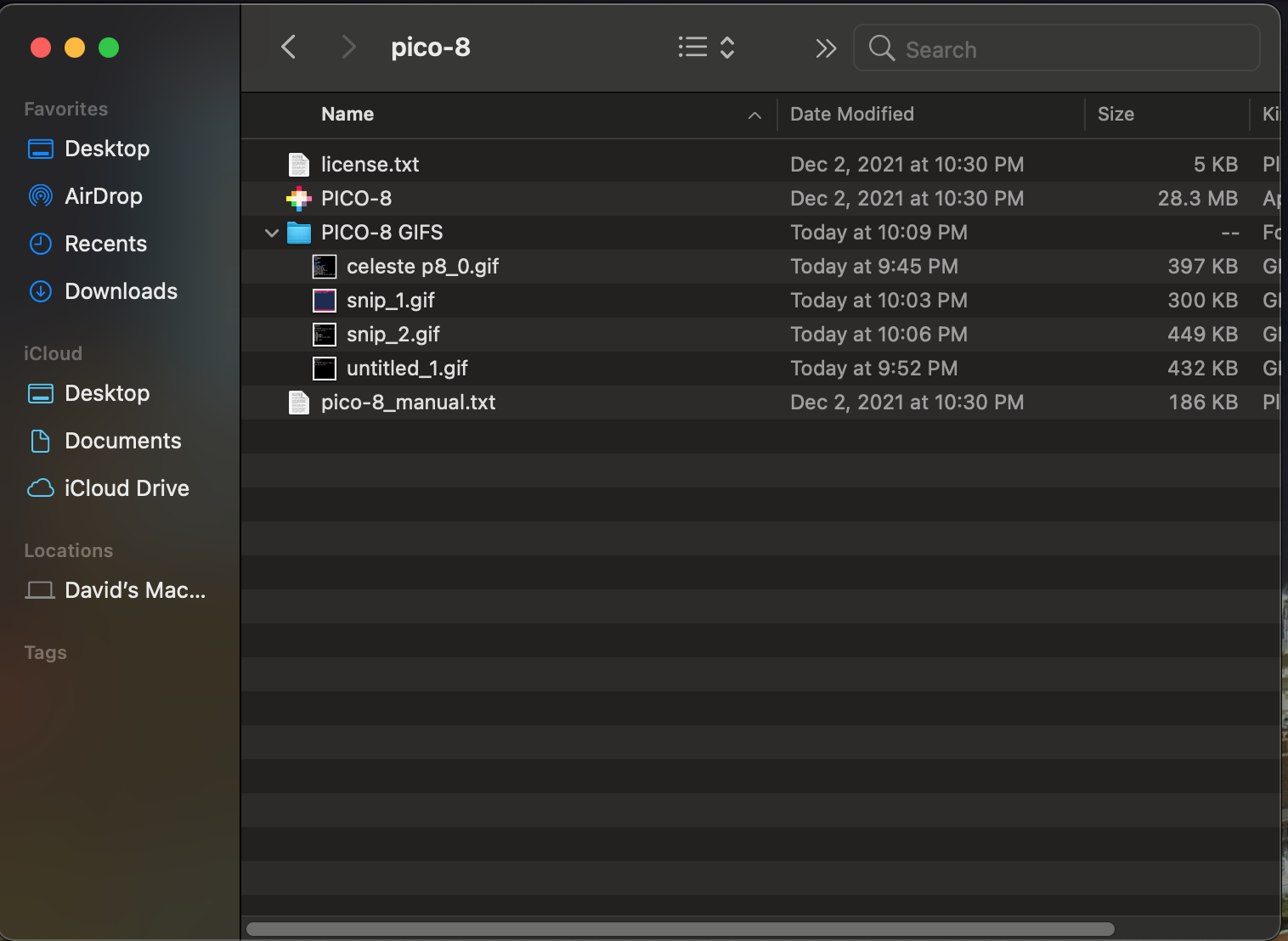Open AirDrop in the sidebar
The width and height of the screenshot is (1288, 941).
pos(104,196)
